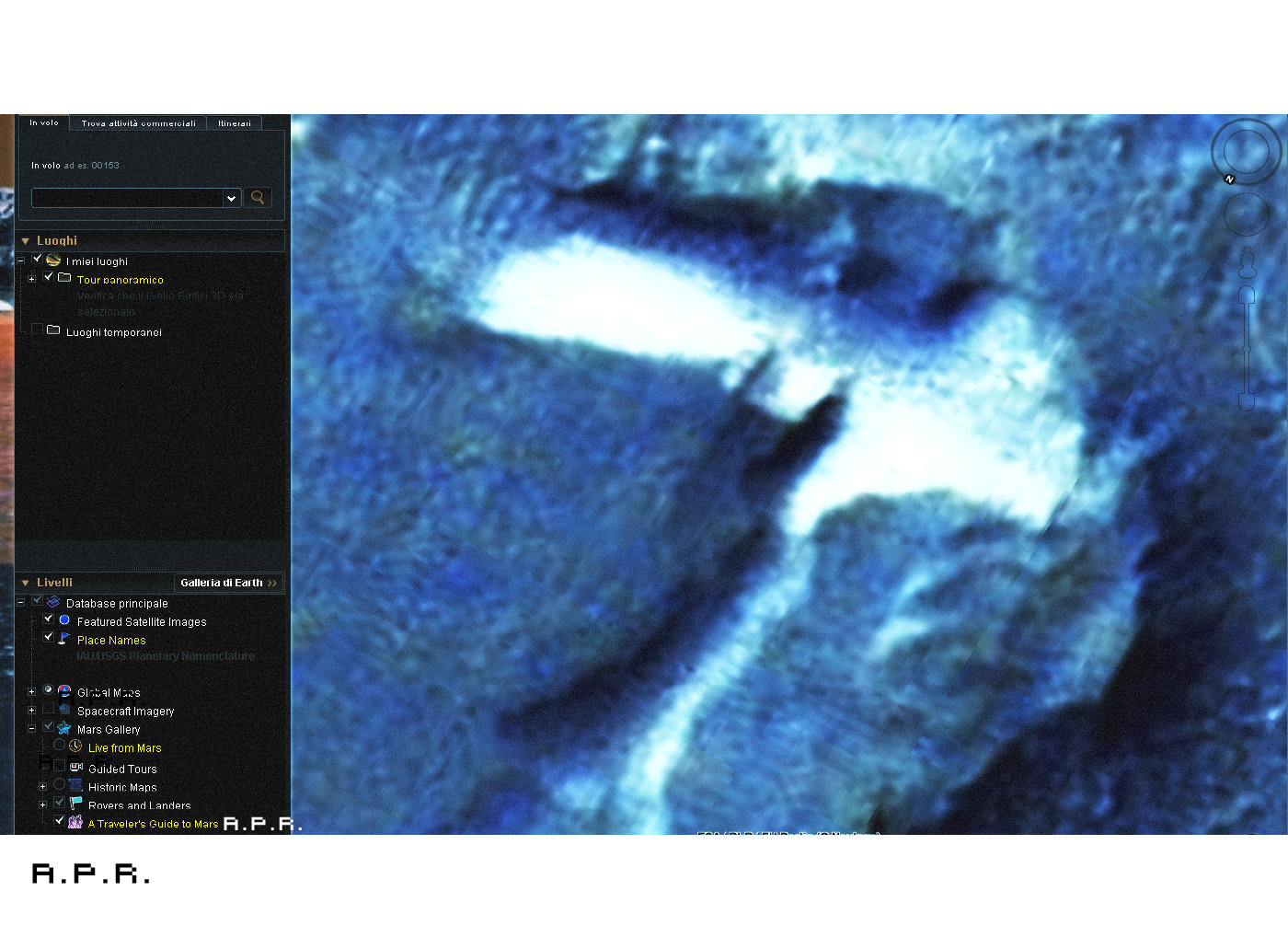
Task: Uncheck A Traveler's Guide to Mars
Action: point(60,820)
